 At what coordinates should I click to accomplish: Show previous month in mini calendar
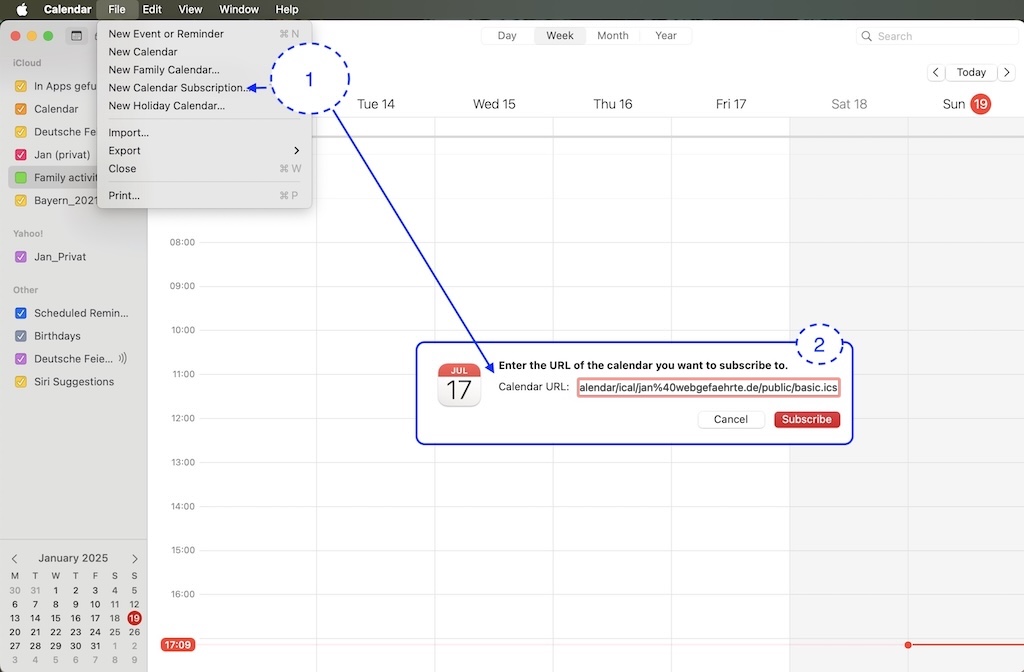tap(14, 559)
